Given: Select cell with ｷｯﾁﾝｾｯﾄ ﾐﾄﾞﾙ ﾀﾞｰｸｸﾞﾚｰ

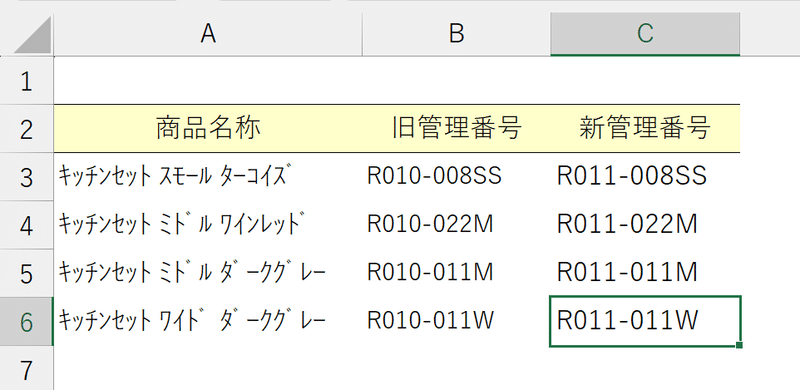Looking at the screenshot, I should click(x=208, y=273).
